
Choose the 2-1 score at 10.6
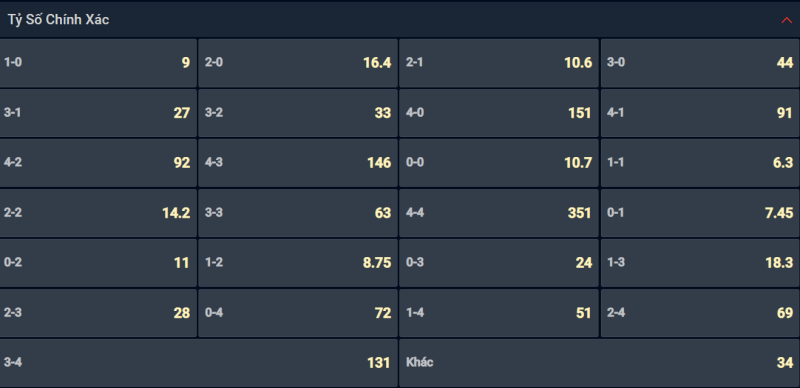tap(498, 63)
